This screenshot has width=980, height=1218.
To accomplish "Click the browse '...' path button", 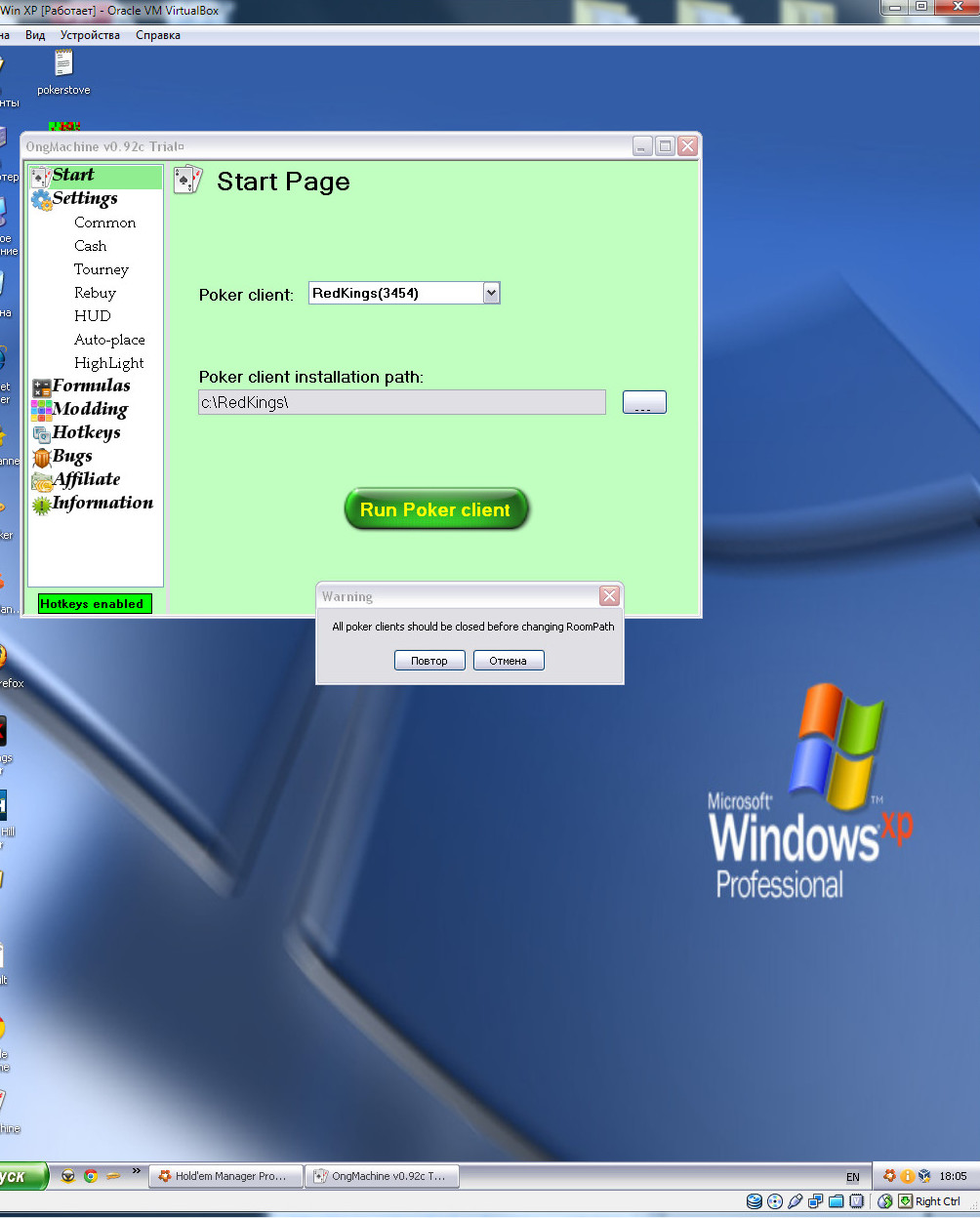I will pyautogui.click(x=644, y=402).
